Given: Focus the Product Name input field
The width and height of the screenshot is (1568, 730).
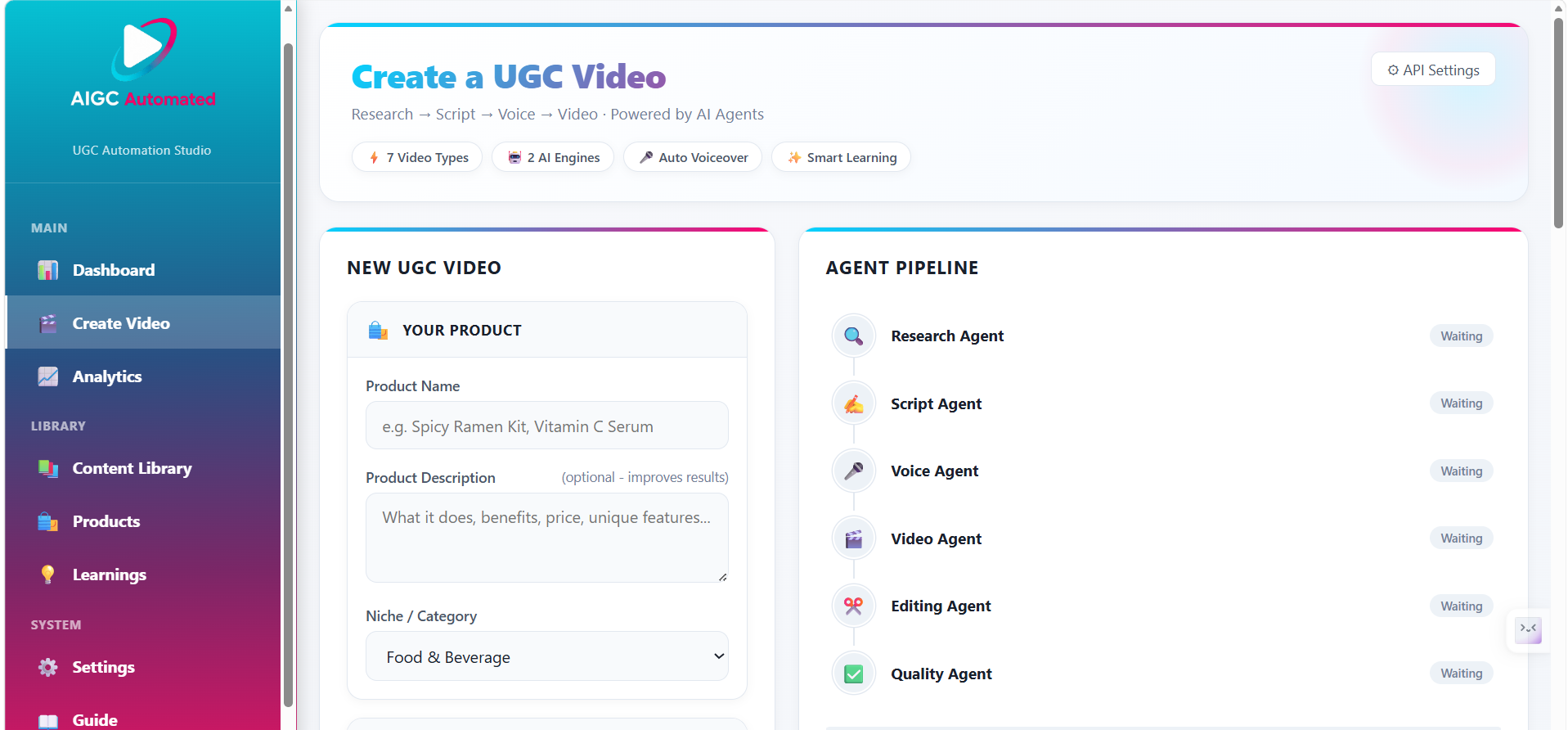Looking at the screenshot, I should pos(547,426).
